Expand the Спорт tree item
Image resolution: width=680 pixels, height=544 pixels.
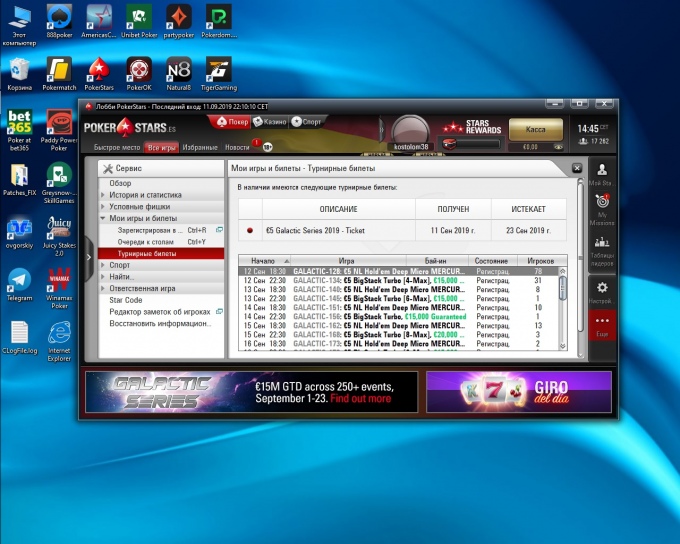[x=103, y=265]
